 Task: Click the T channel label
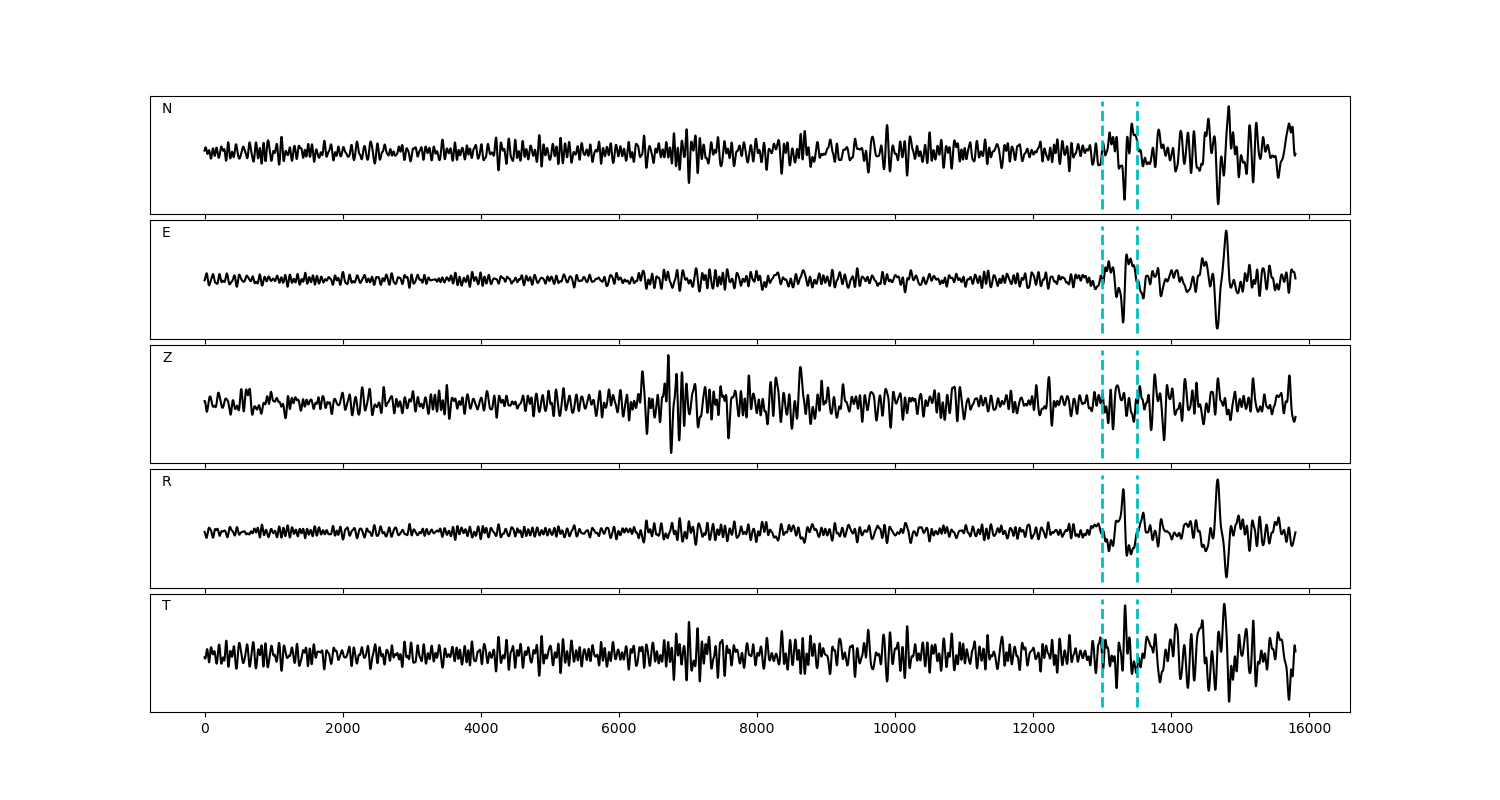pos(166,606)
